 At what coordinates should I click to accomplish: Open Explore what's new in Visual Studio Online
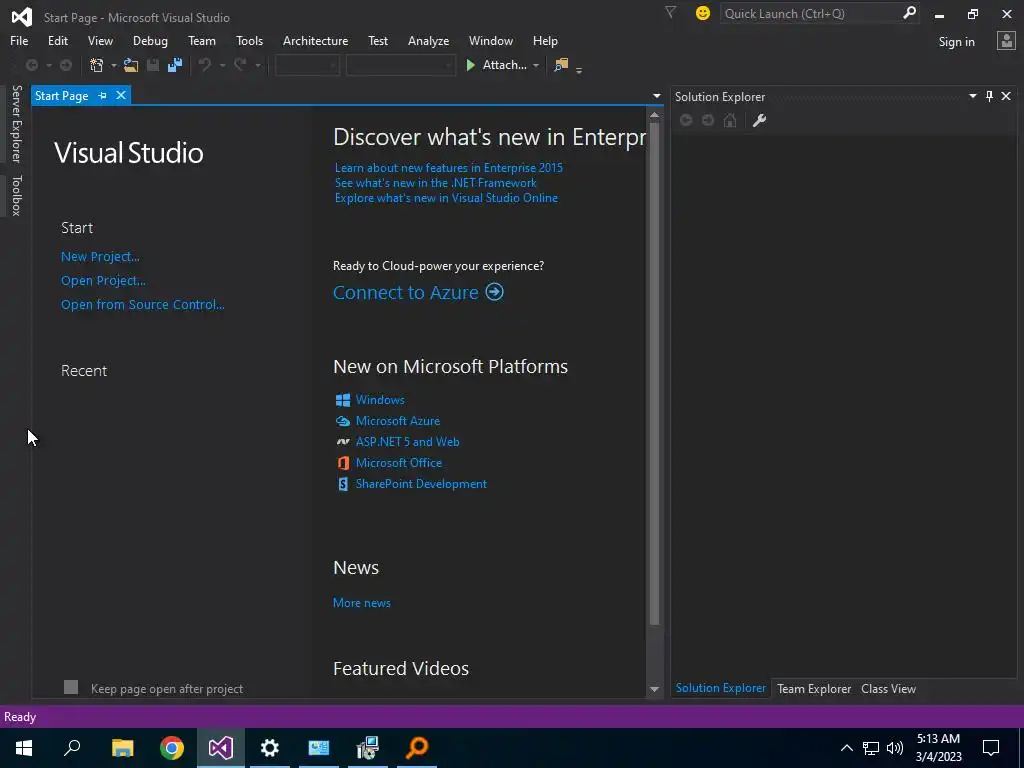point(446,198)
